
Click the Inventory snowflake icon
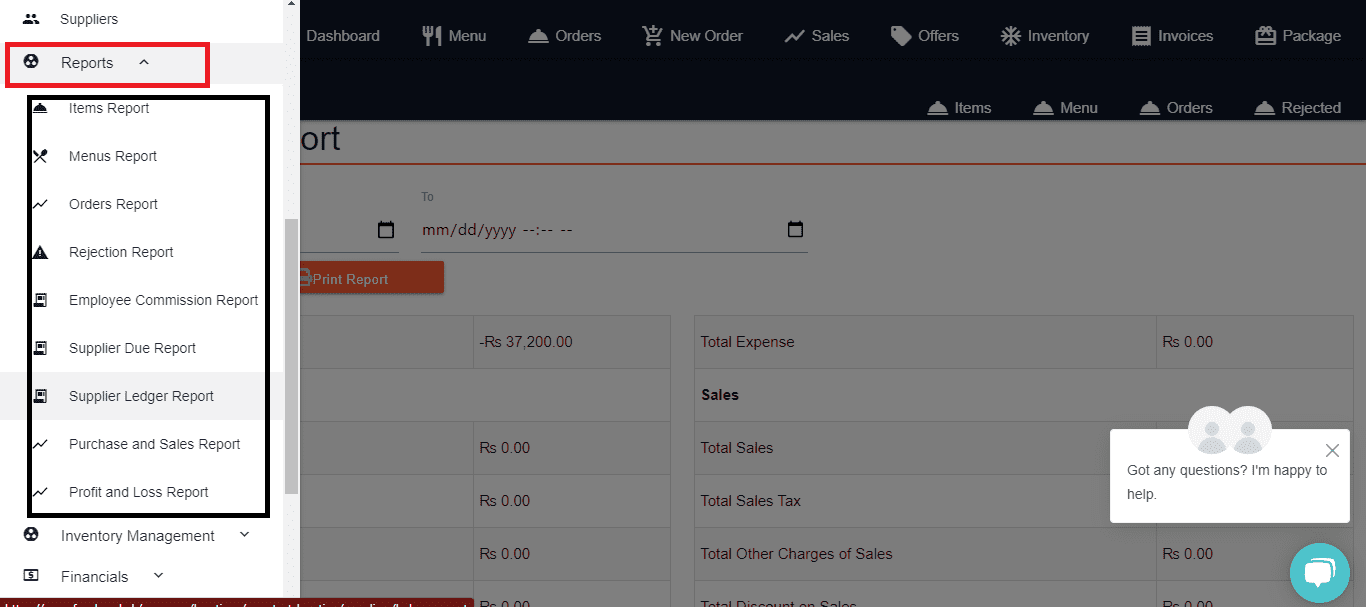pos(1010,36)
